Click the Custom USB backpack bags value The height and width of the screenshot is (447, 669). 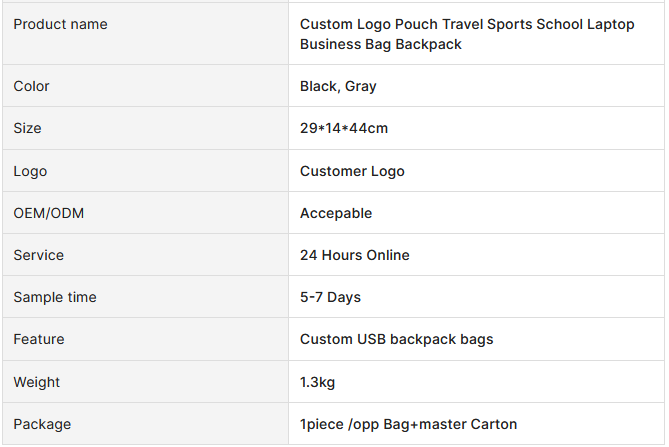(396, 340)
